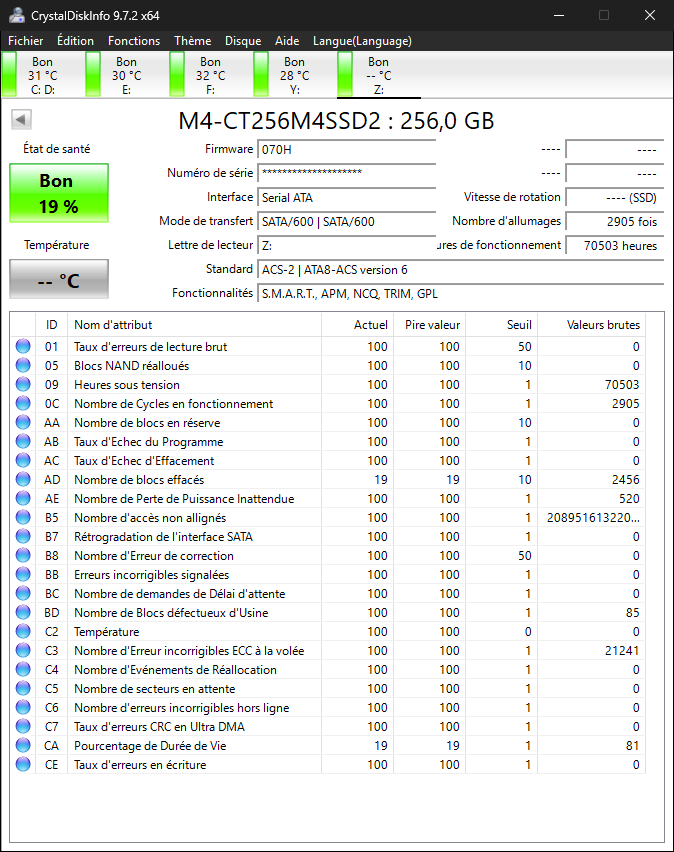Click the Valeurs brutes column header
Image resolution: width=674 pixels, height=852 pixels.
click(x=591, y=325)
